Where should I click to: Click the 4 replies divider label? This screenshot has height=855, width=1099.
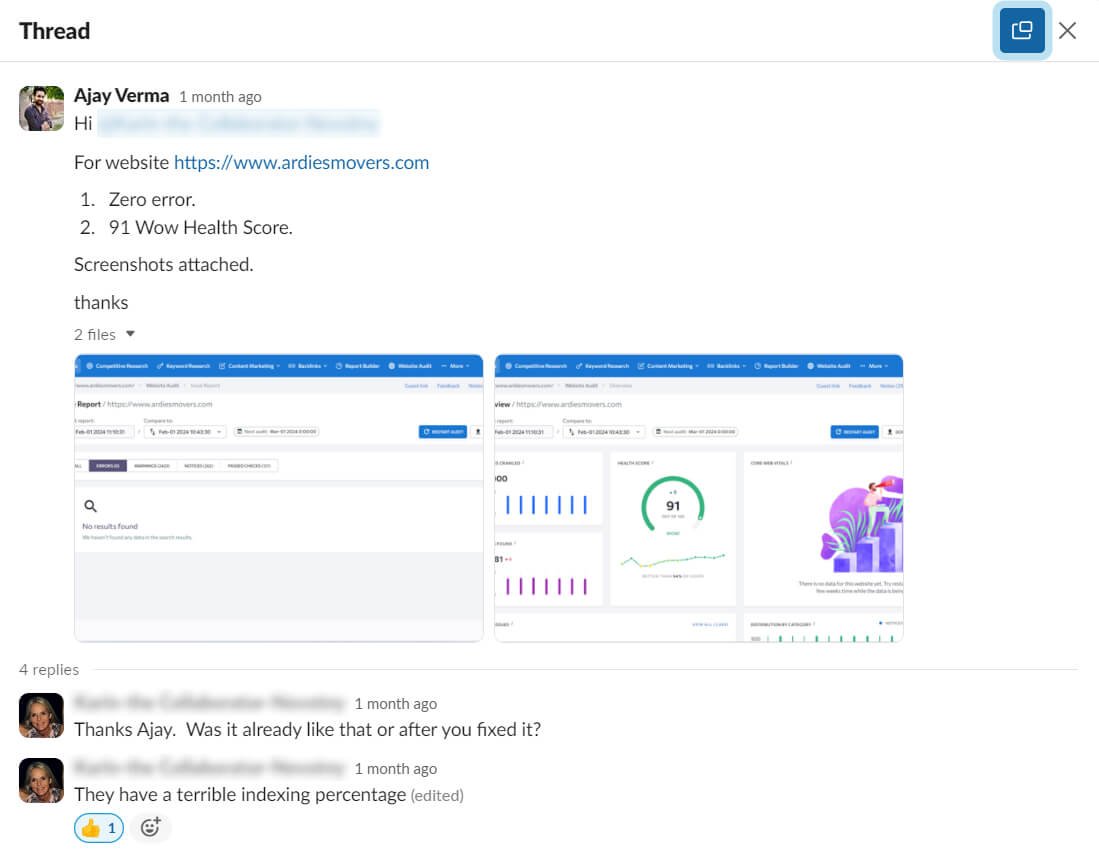click(x=49, y=669)
